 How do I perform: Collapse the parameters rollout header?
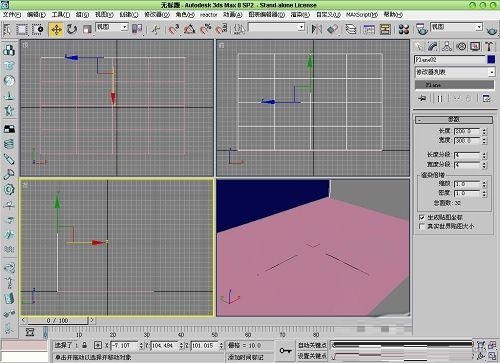pyautogui.click(x=454, y=119)
